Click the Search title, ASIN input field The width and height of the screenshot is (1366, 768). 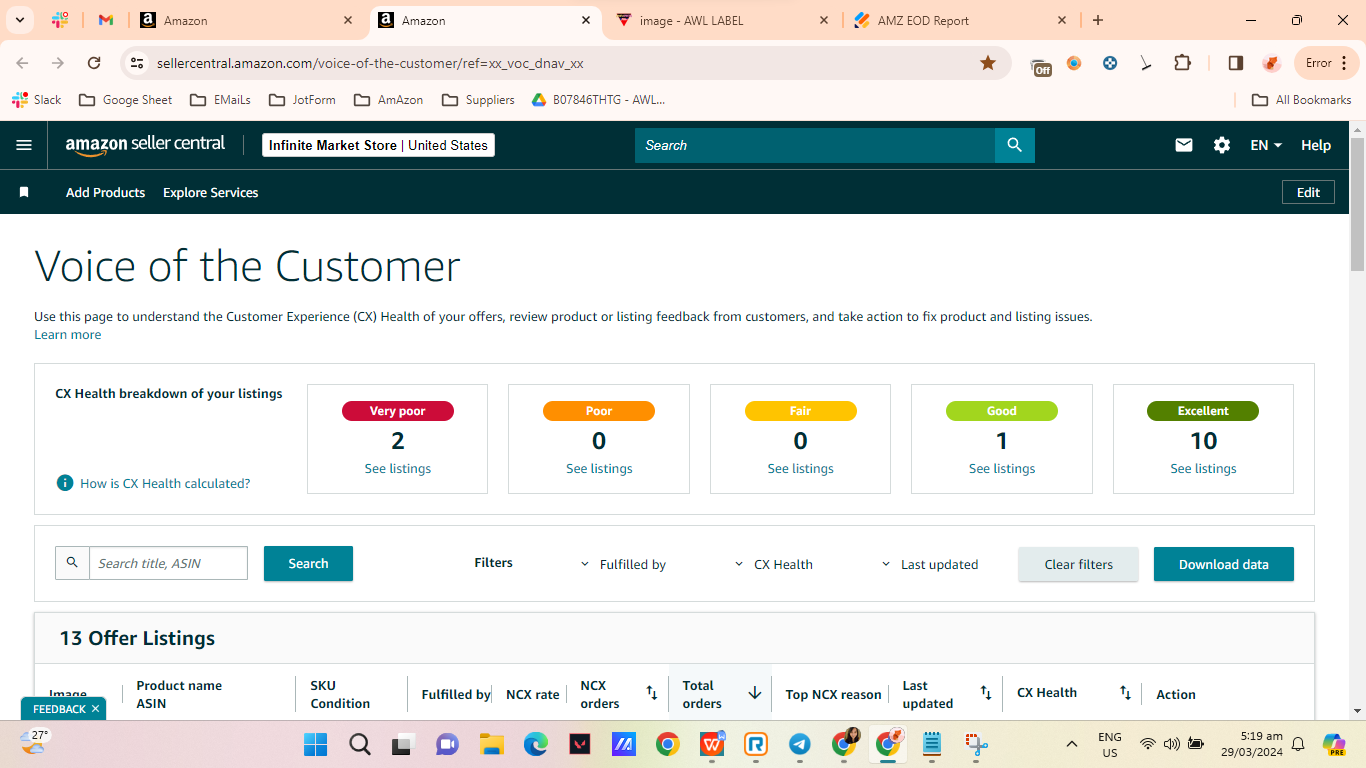pyautogui.click(x=168, y=563)
